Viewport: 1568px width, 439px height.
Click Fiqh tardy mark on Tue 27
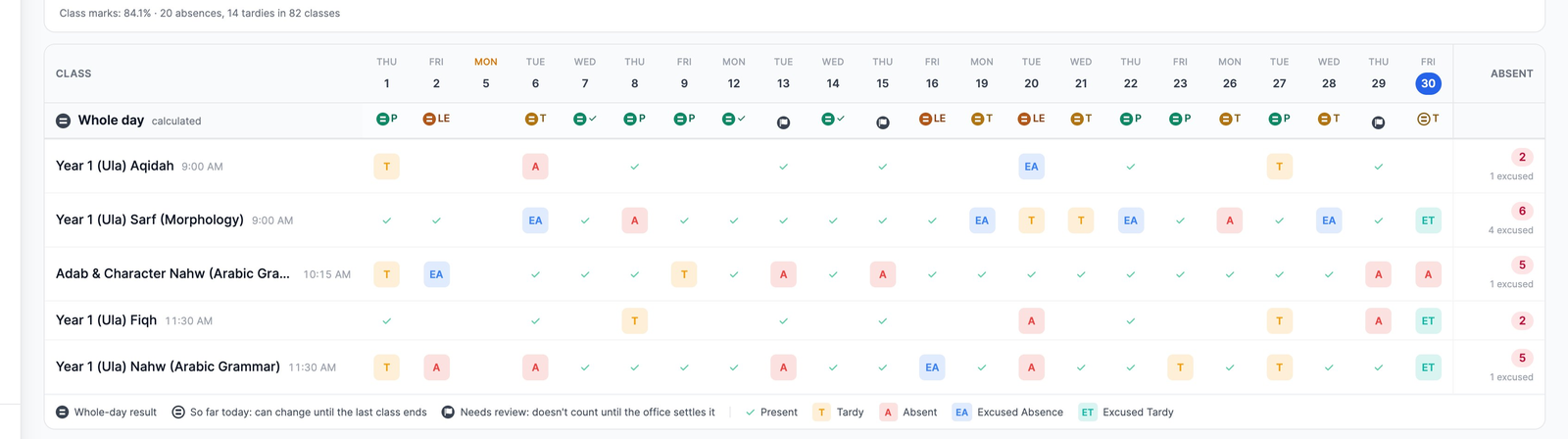point(1279,320)
